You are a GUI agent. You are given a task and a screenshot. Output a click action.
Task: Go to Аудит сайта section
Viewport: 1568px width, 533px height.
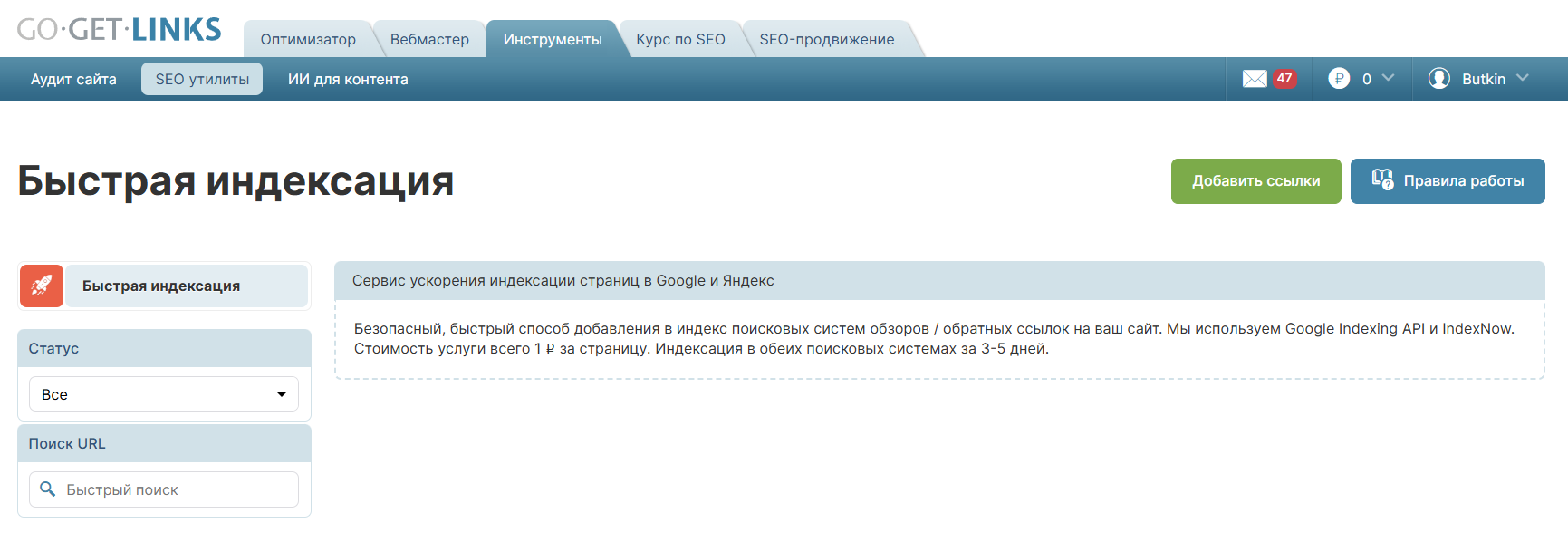[73, 80]
